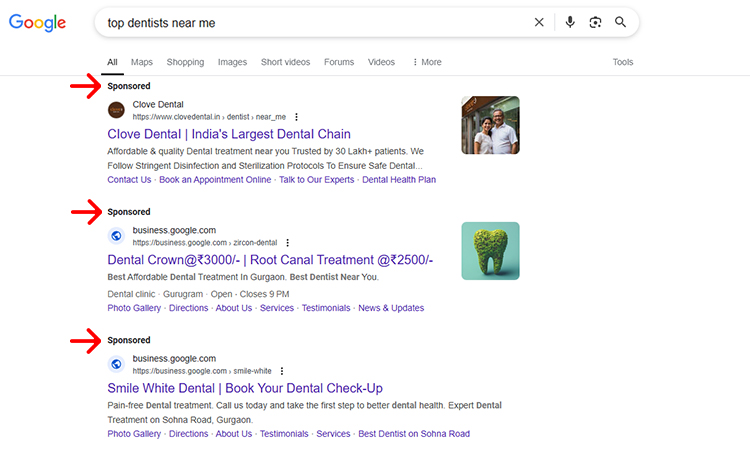This screenshot has height=450, width=750.
Task: Open Dental Crown@₹3000 Root Canal Treatment link
Action: tap(270, 260)
